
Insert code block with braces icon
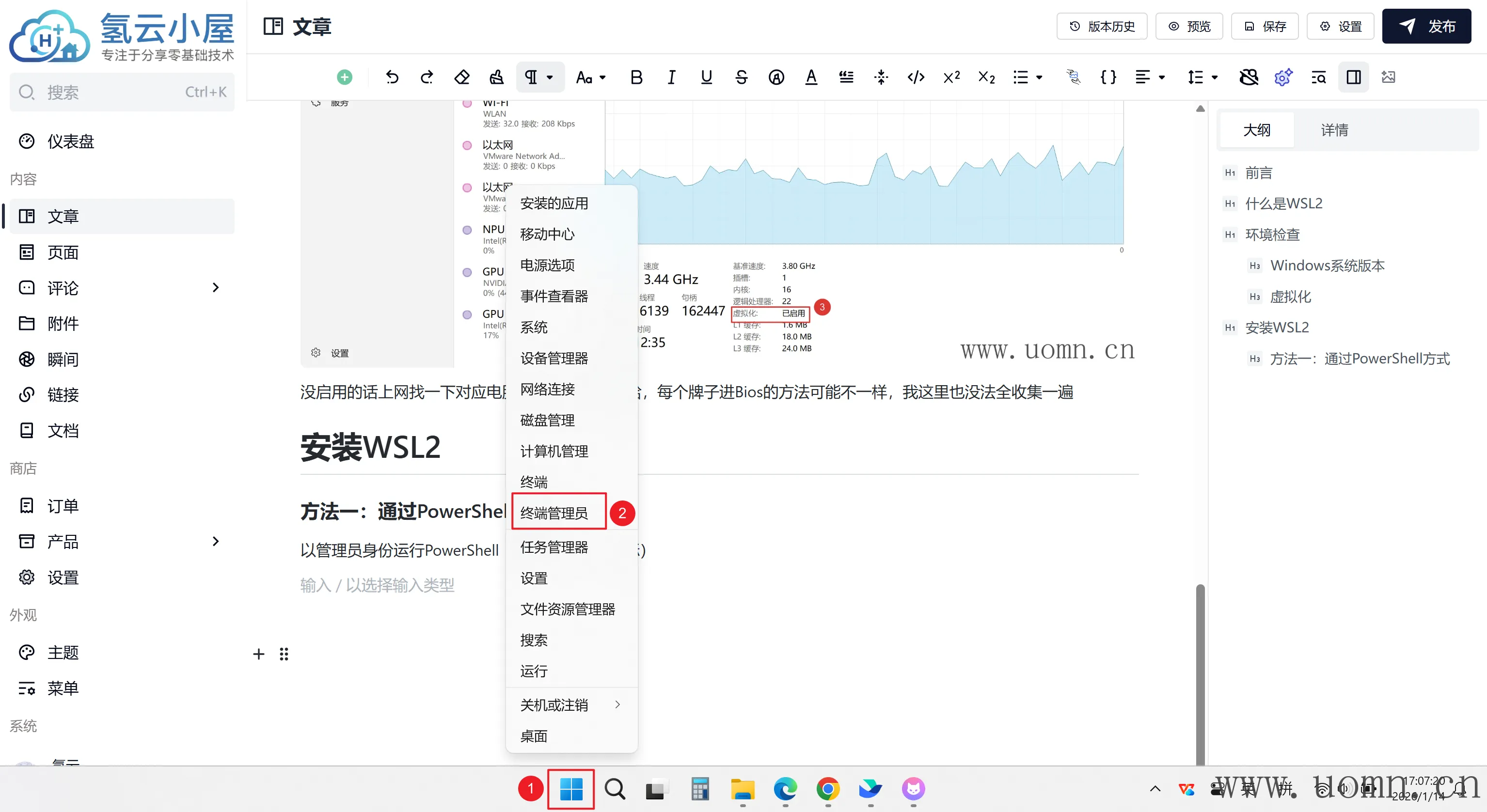(1108, 77)
